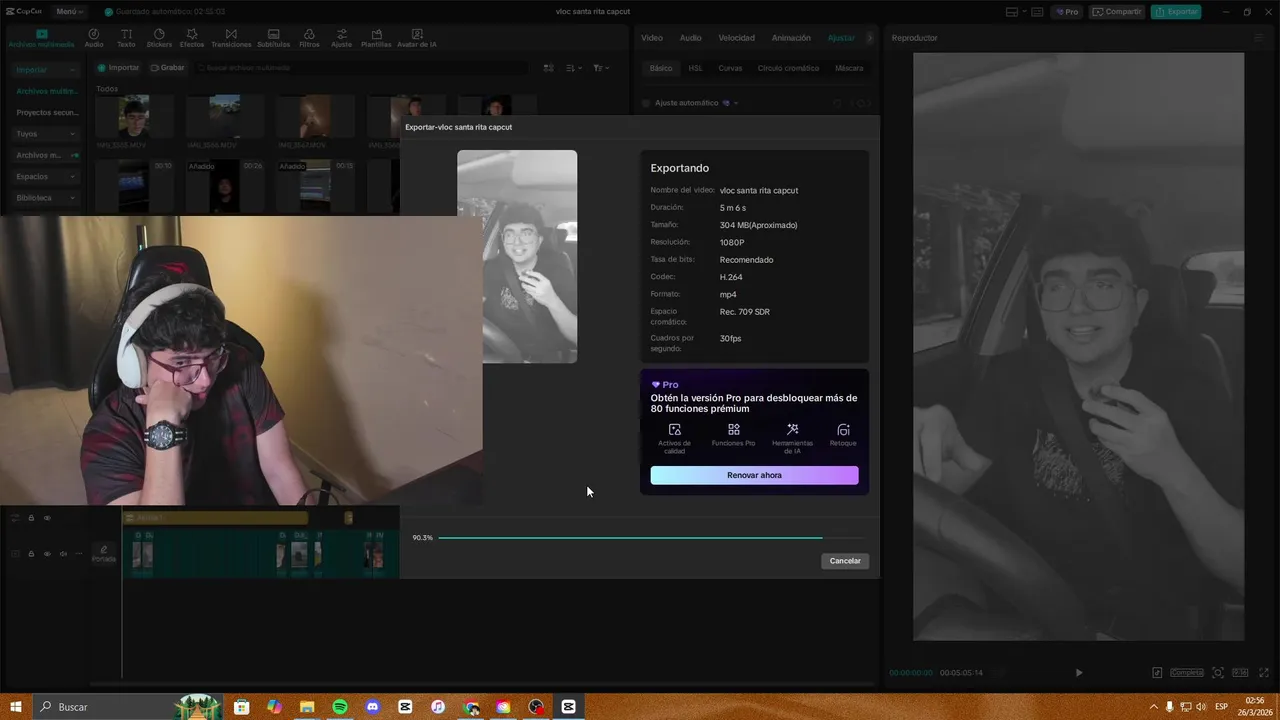Viewport: 1280px width, 720px height.
Task: Select the Máscara sub-tab
Action: pos(849,68)
